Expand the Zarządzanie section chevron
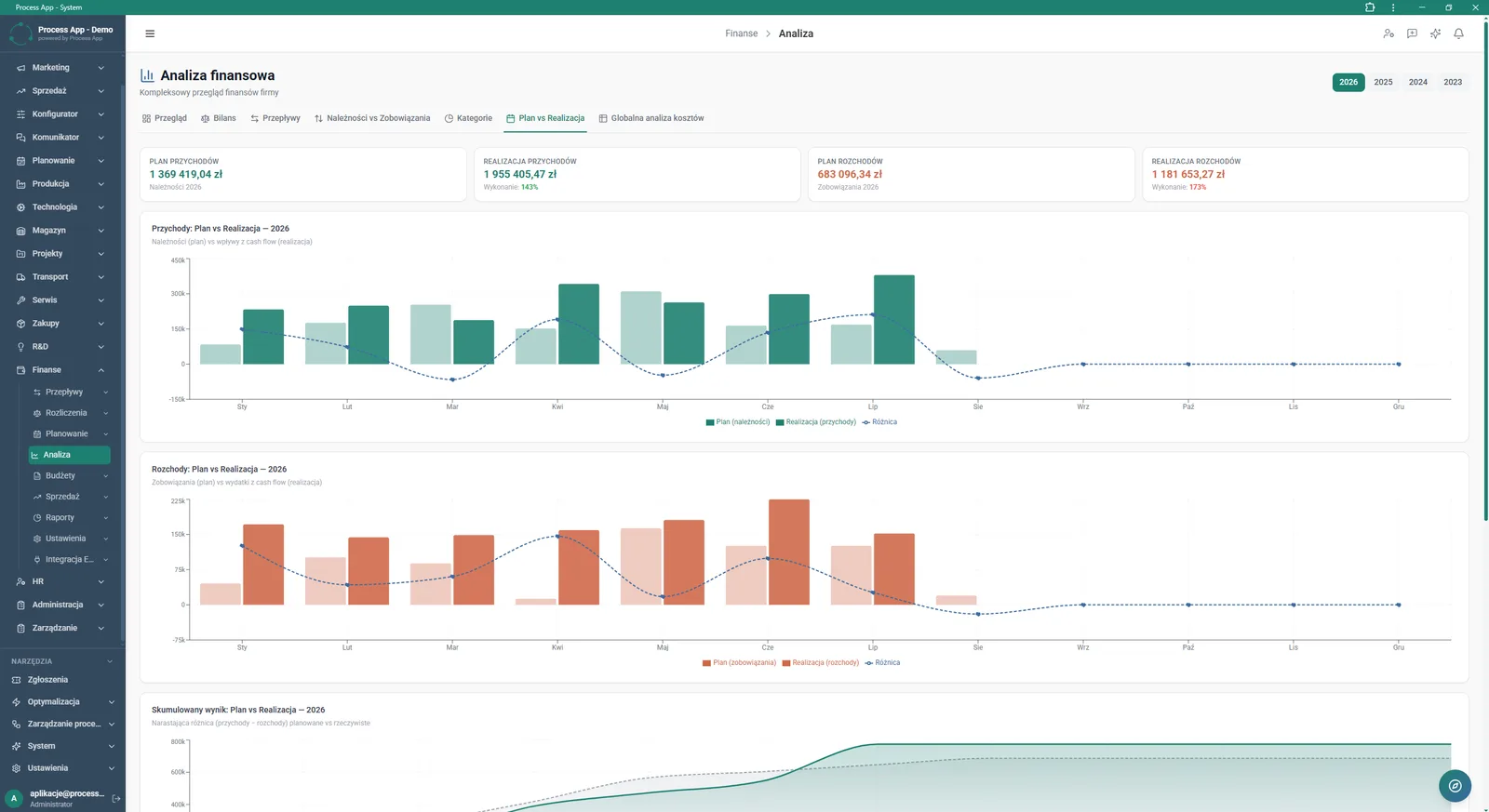Screen dimensions: 1489x812 click(x=101, y=628)
